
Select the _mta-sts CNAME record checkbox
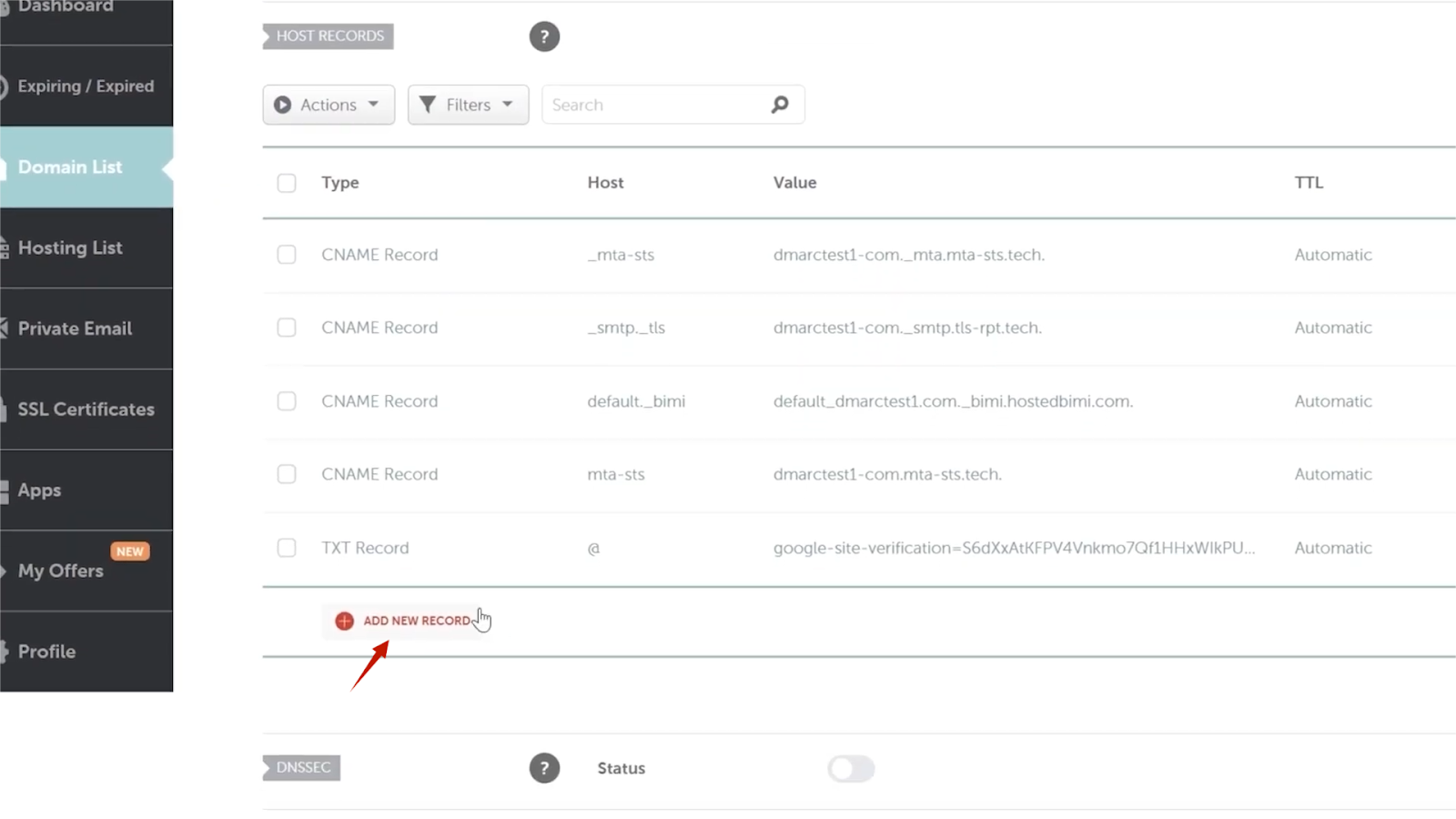(287, 255)
